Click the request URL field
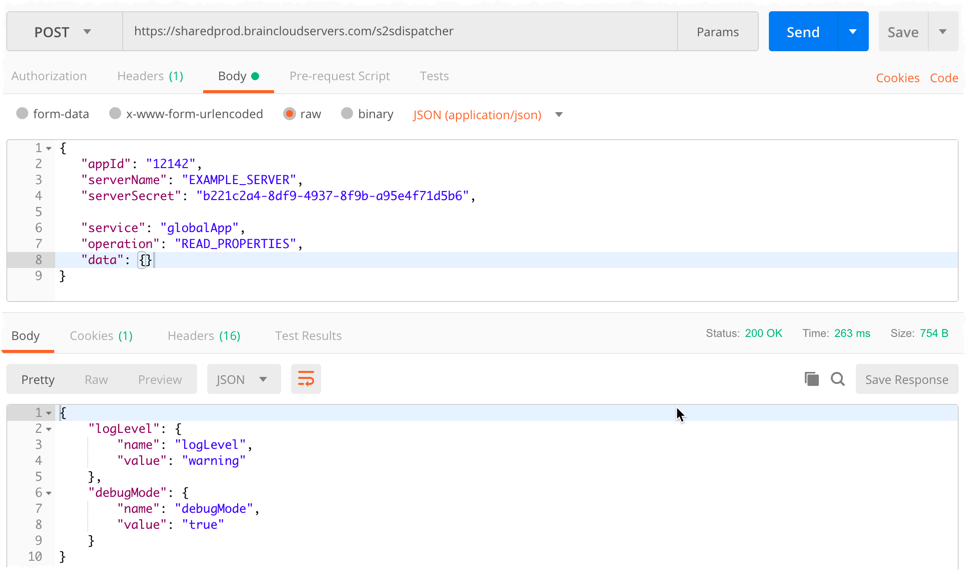This screenshot has width=967, height=570. pyautogui.click(x=400, y=31)
